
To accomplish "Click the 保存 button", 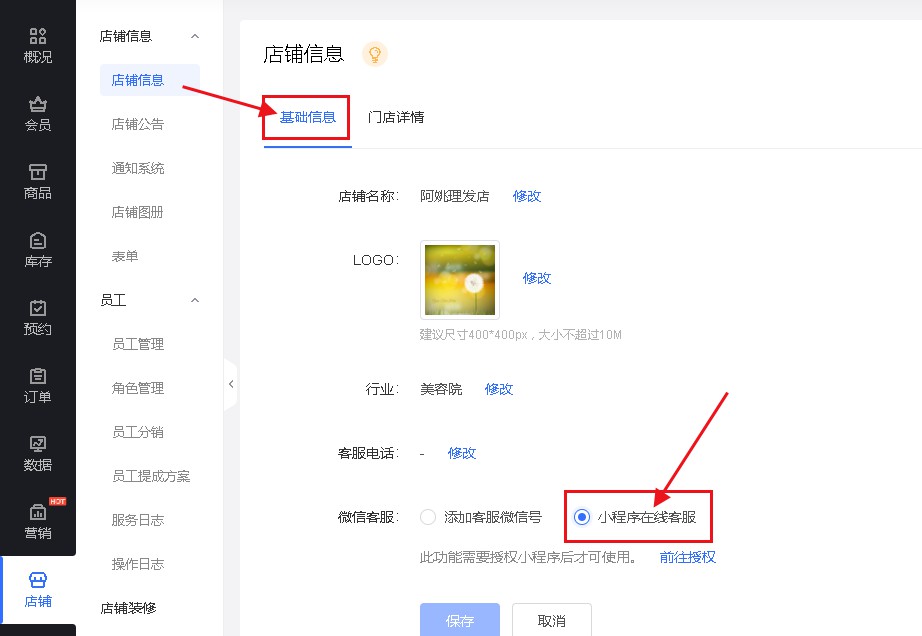I will click(x=460, y=620).
